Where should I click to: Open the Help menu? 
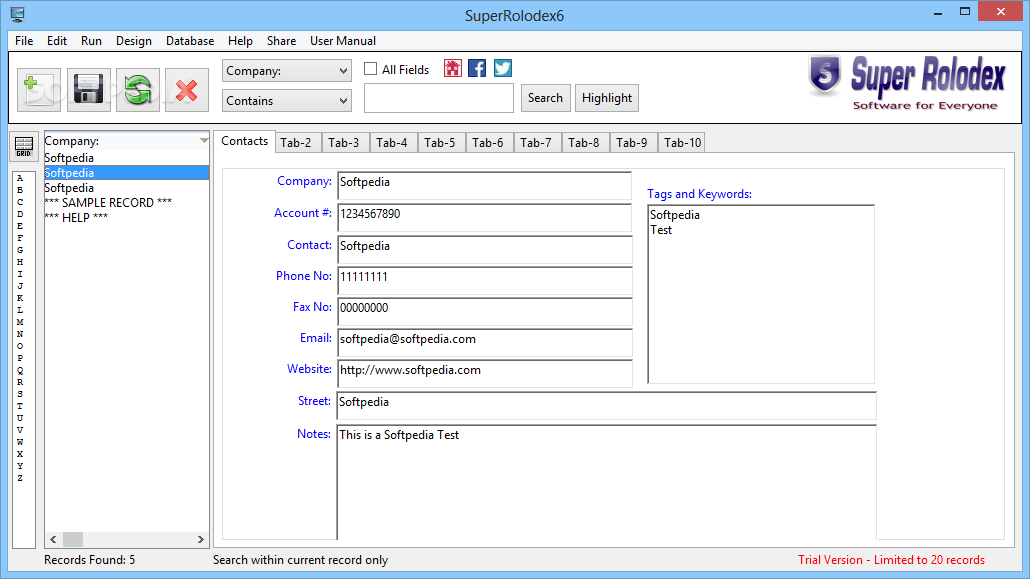point(240,41)
